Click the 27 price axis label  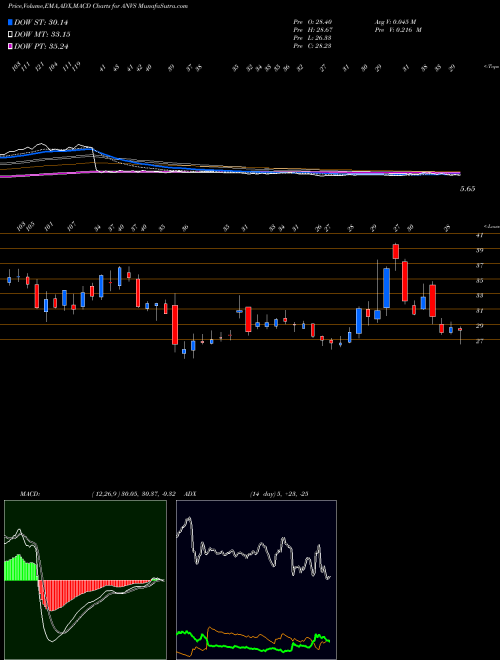pos(479,341)
